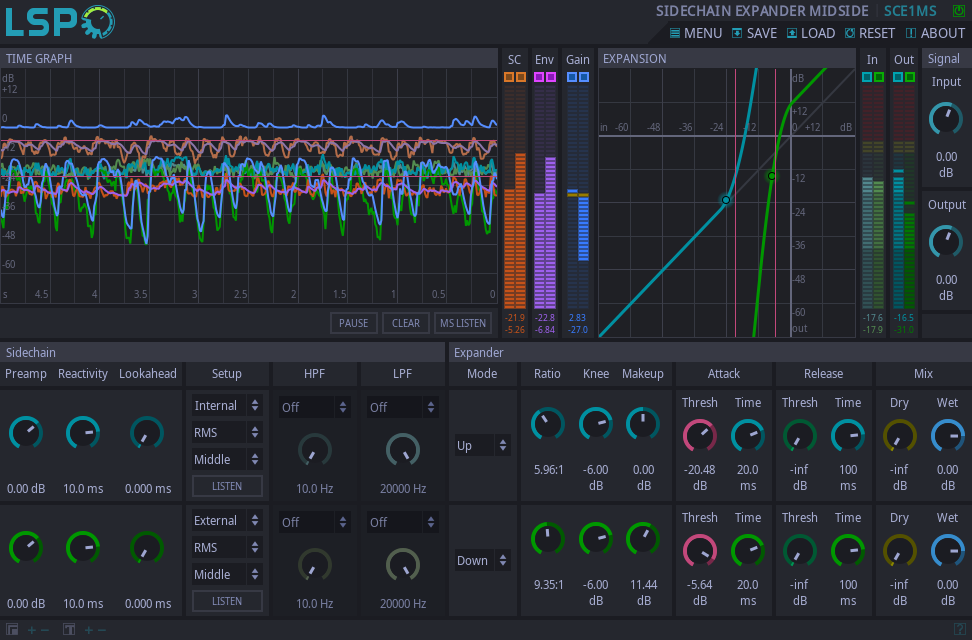Open the ABOUT item

point(935,33)
